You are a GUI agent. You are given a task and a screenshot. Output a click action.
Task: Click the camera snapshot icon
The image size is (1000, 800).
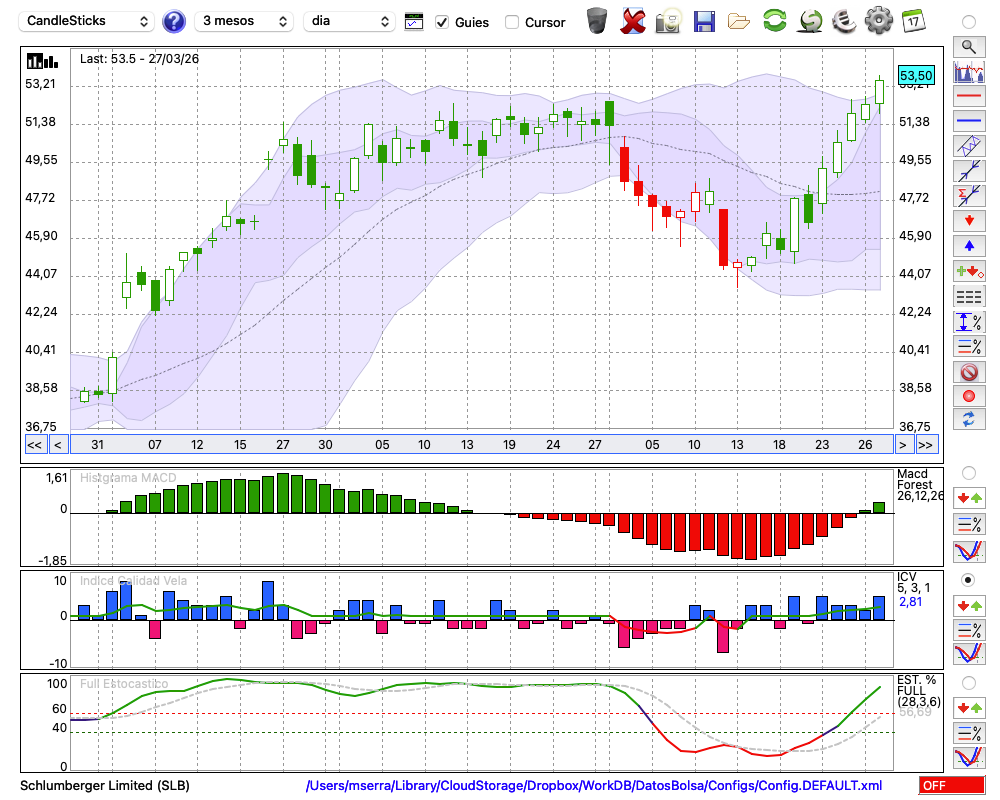click(668, 21)
